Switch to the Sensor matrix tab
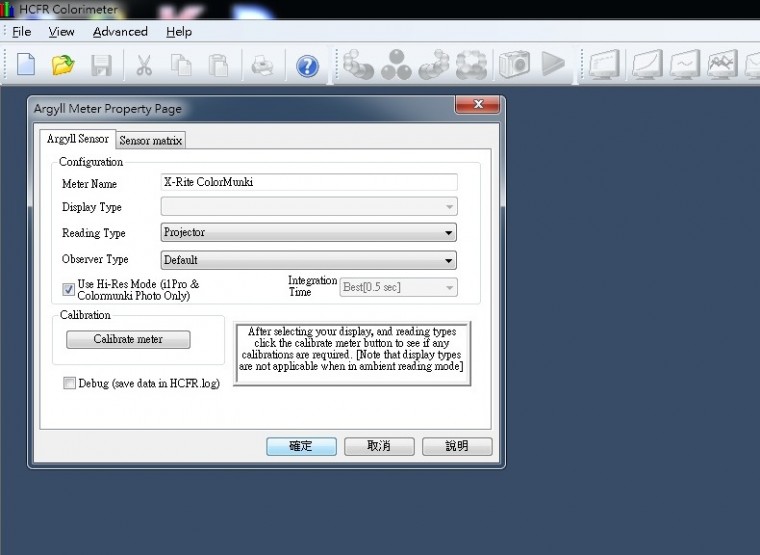 [x=151, y=141]
